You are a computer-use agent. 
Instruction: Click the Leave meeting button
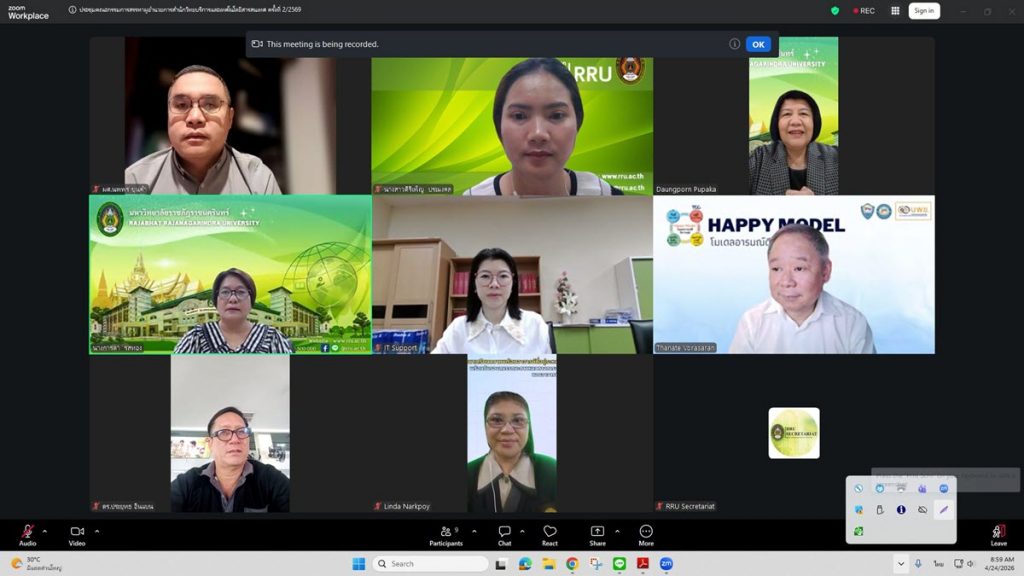(998, 532)
